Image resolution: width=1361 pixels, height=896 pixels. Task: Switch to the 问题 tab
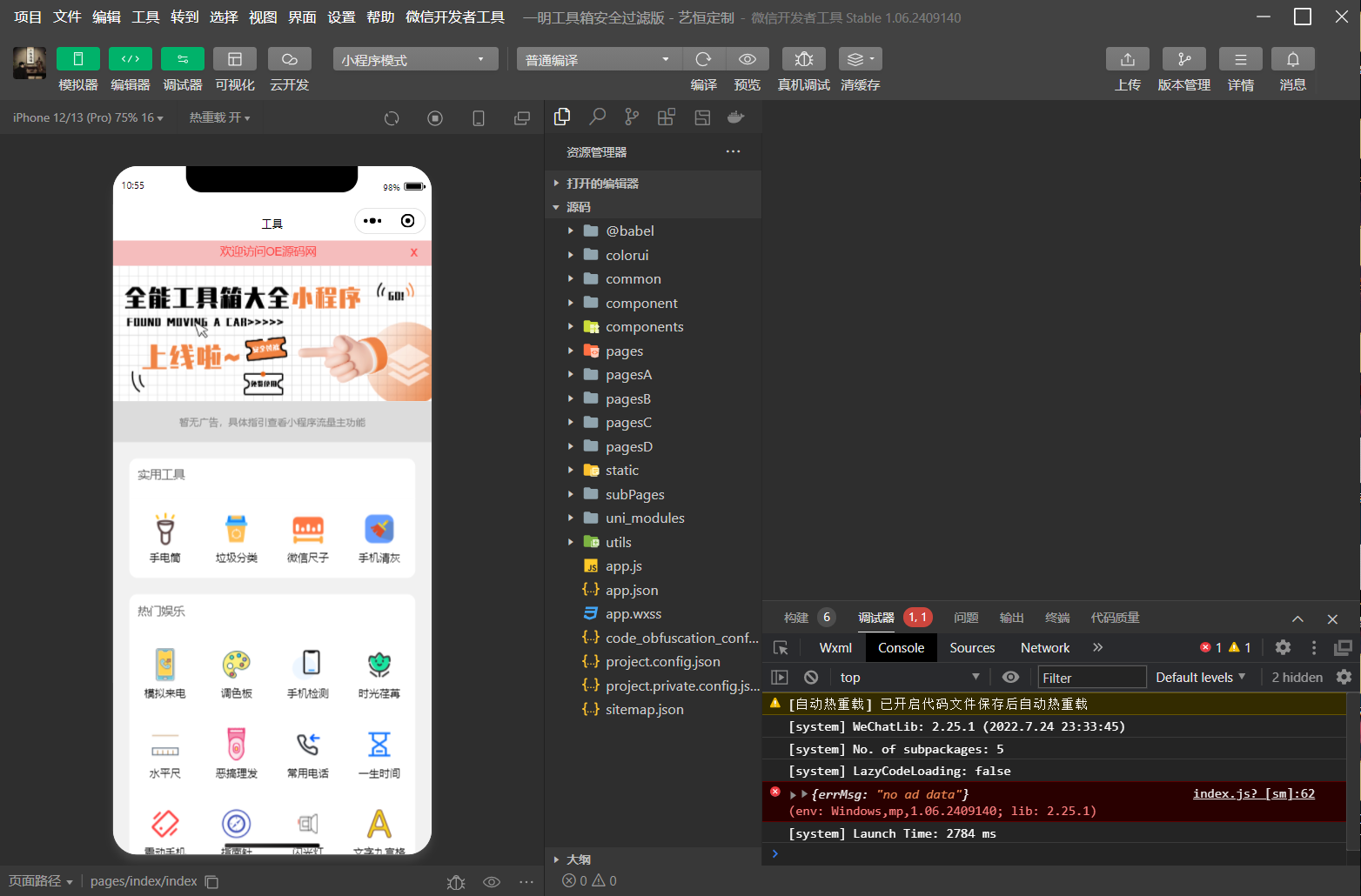(x=966, y=618)
